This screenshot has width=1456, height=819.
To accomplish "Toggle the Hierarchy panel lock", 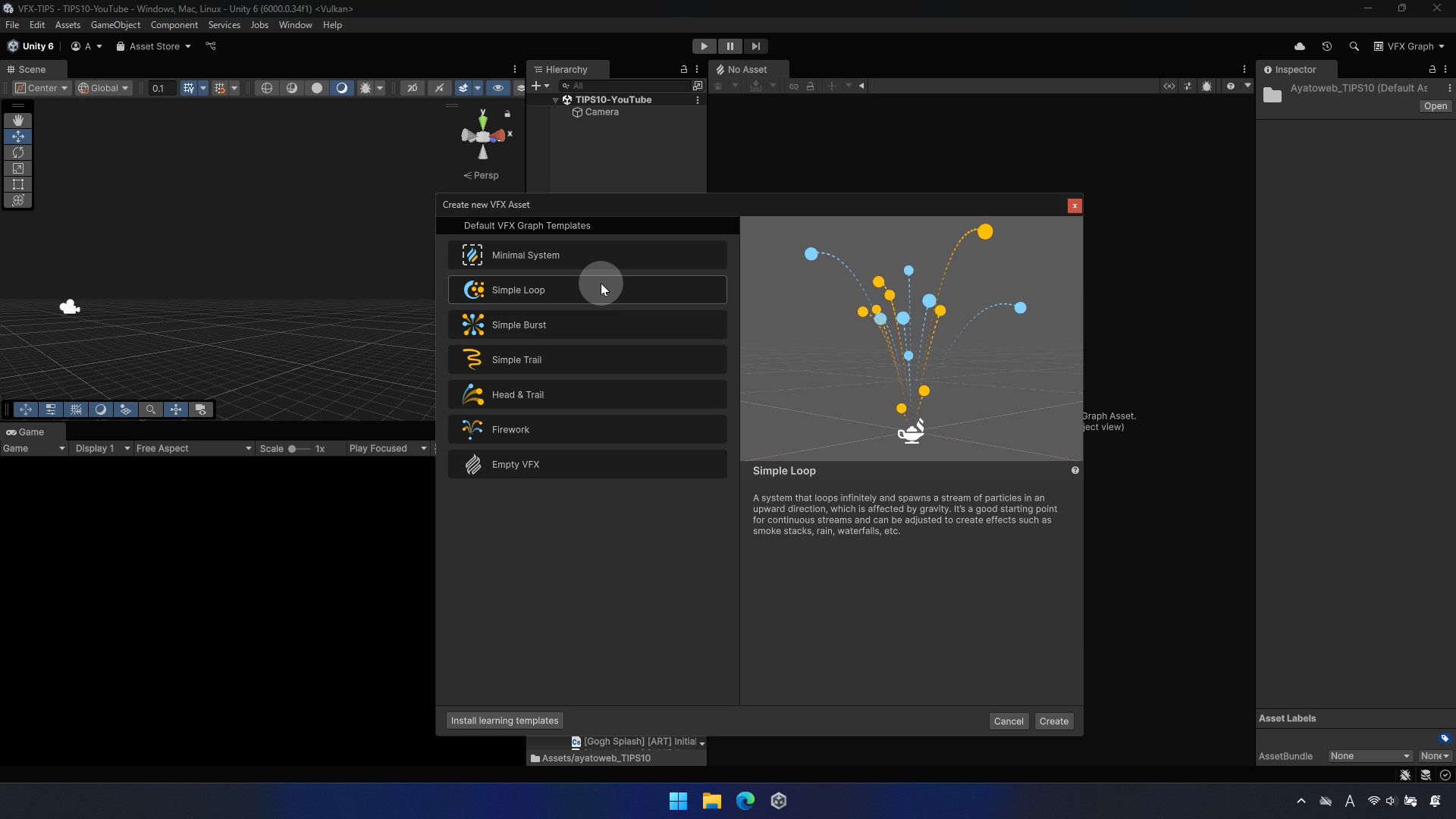I will 683,69.
